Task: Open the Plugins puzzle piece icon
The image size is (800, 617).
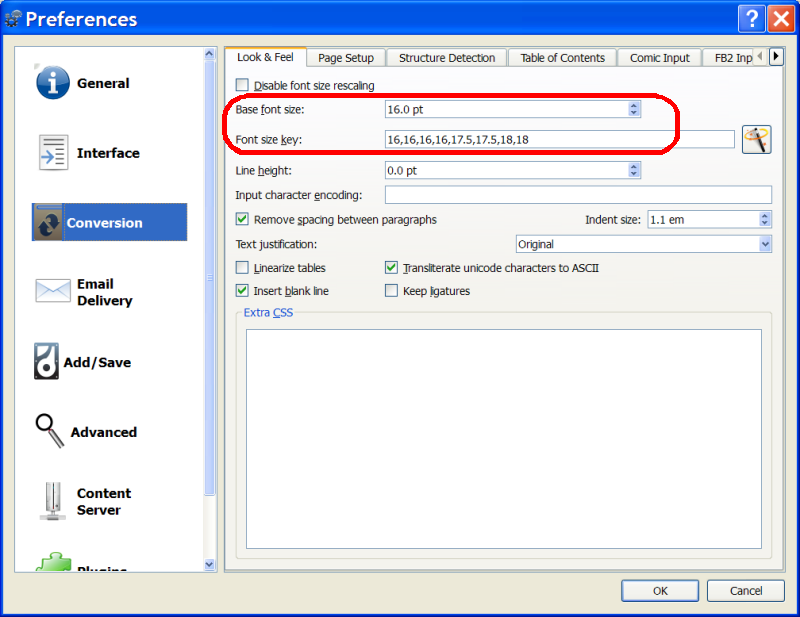Action: [53, 562]
